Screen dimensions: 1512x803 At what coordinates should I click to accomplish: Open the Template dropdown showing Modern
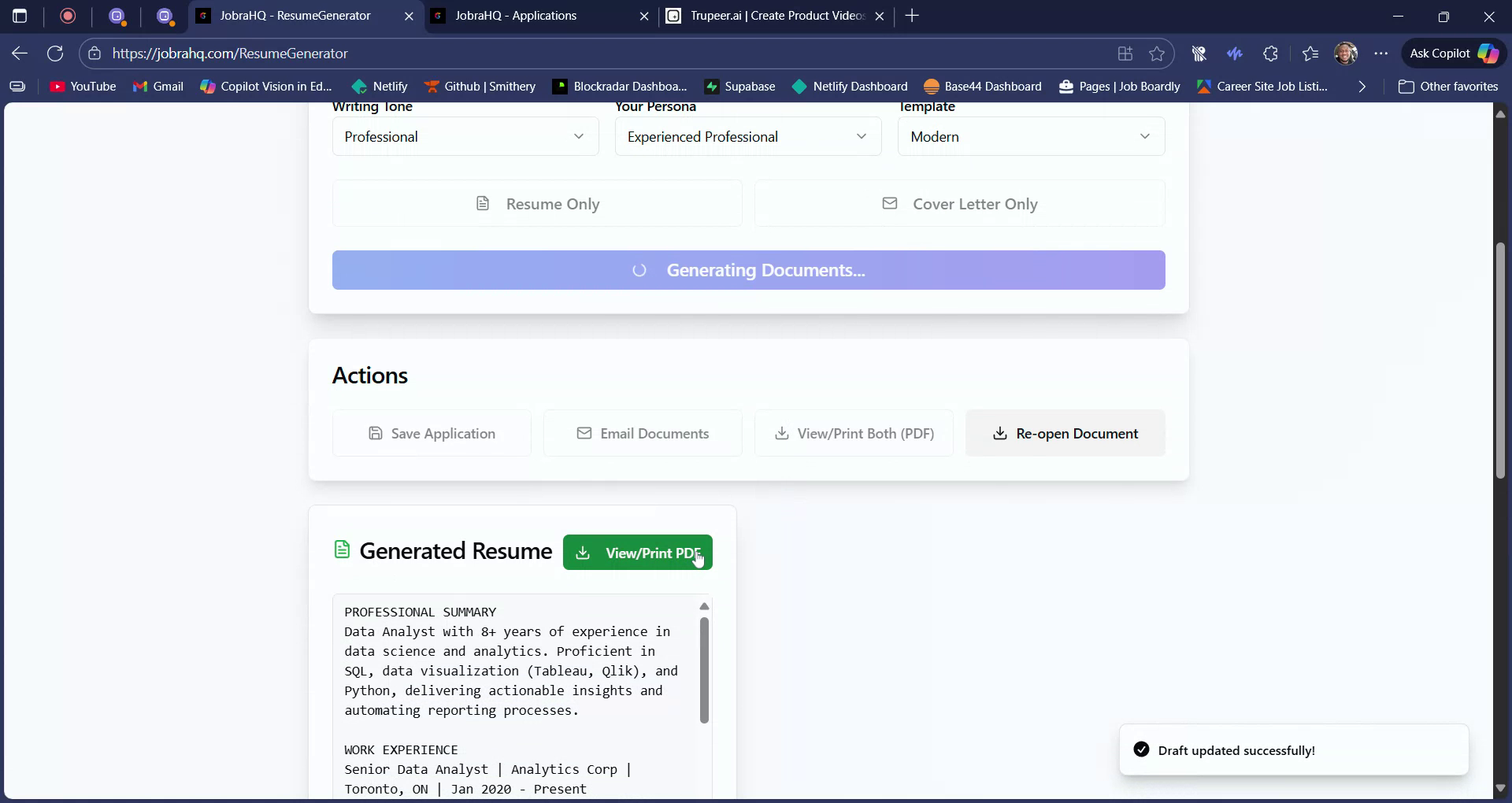[x=1030, y=136]
